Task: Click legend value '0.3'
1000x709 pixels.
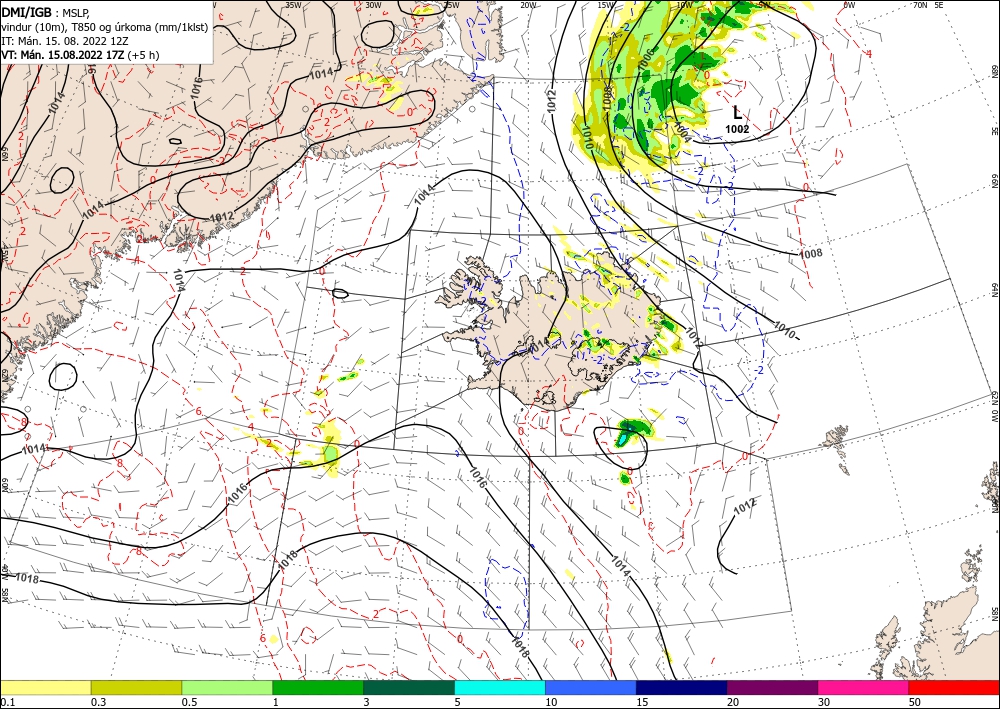Action: 98,702
